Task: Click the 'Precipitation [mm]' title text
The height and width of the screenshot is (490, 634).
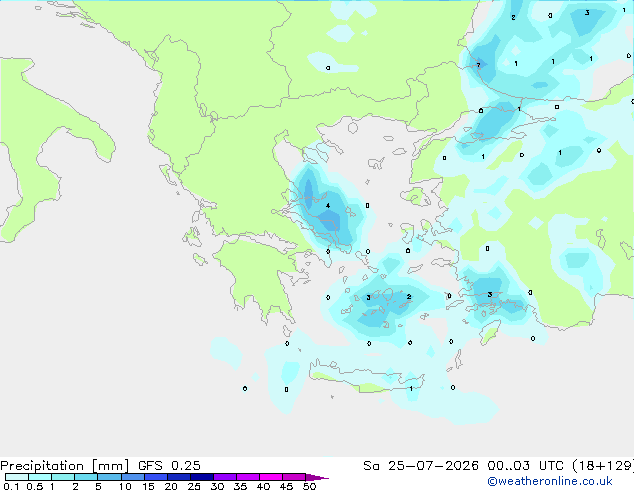Action: [64, 466]
